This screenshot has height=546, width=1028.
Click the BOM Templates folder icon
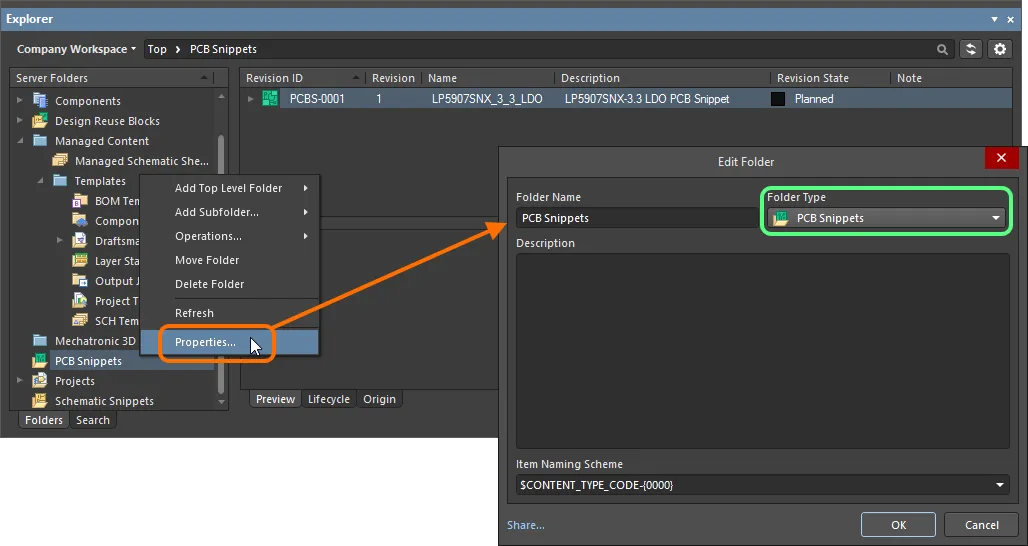(x=80, y=201)
